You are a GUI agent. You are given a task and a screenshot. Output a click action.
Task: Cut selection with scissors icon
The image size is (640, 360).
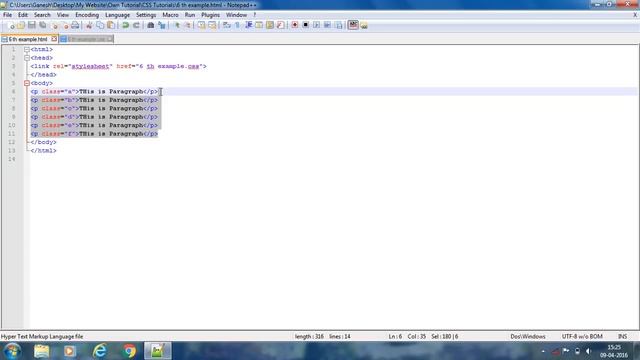89,25
